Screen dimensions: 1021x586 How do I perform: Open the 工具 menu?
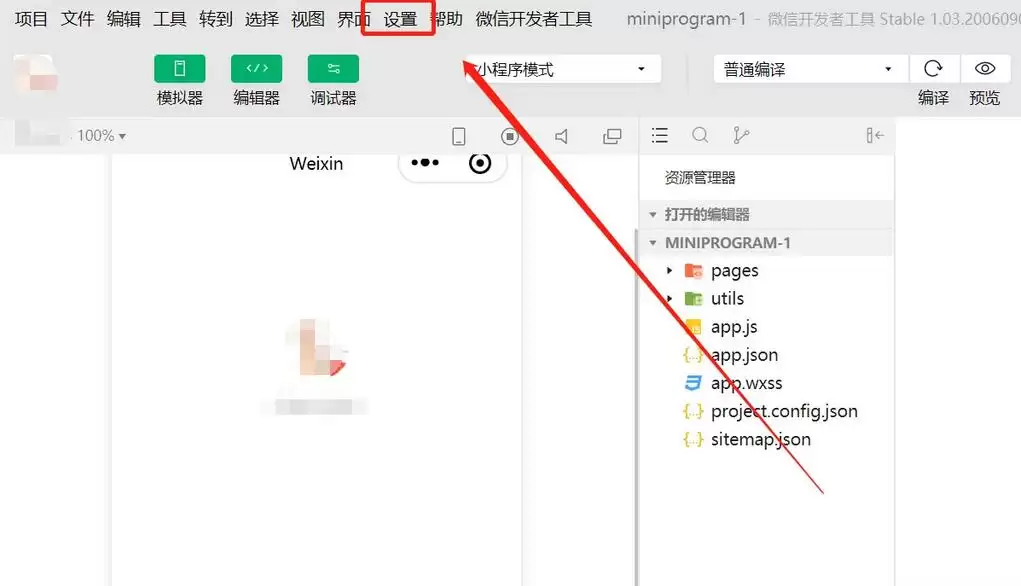point(170,19)
